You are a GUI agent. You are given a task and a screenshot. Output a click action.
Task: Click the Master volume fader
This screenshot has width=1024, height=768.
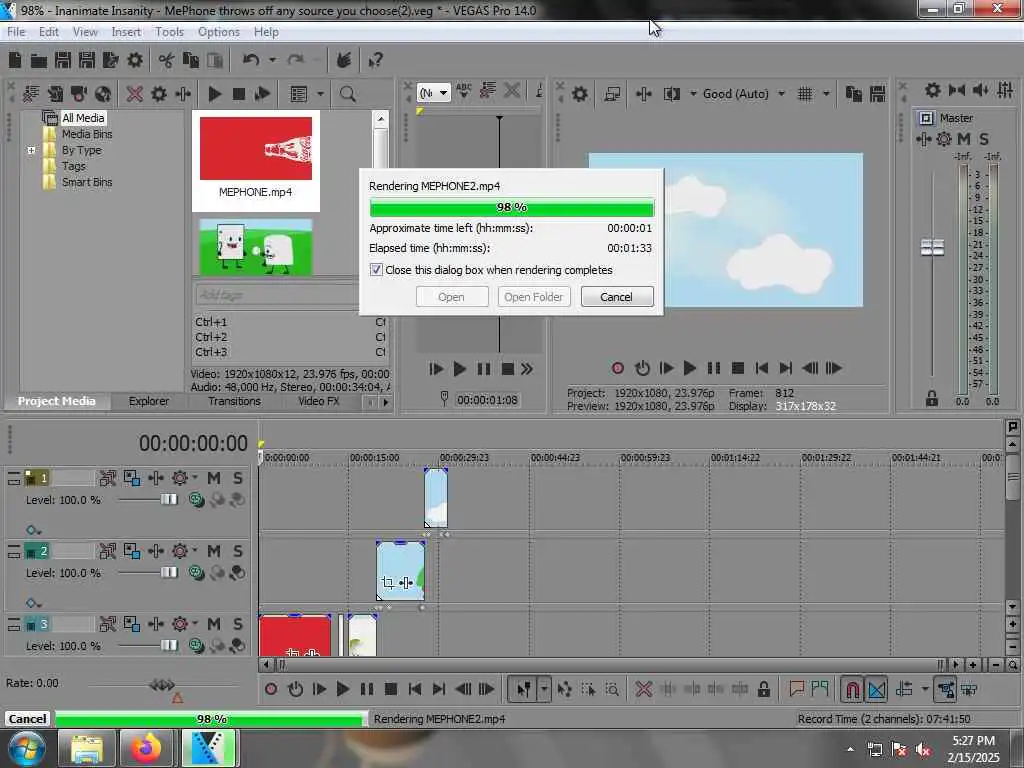[932, 248]
